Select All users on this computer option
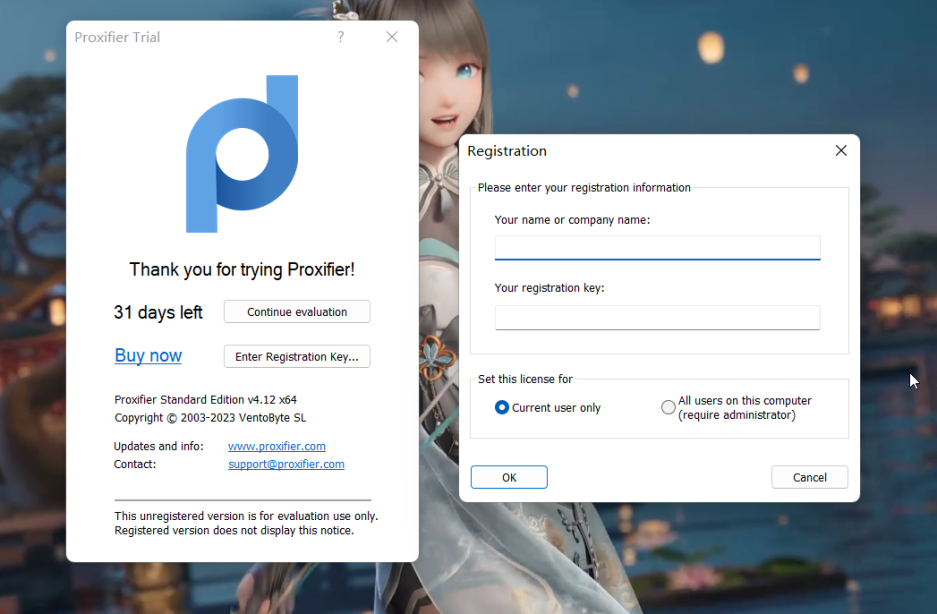Image resolution: width=937 pixels, height=614 pixels. (x=736, y=408)
